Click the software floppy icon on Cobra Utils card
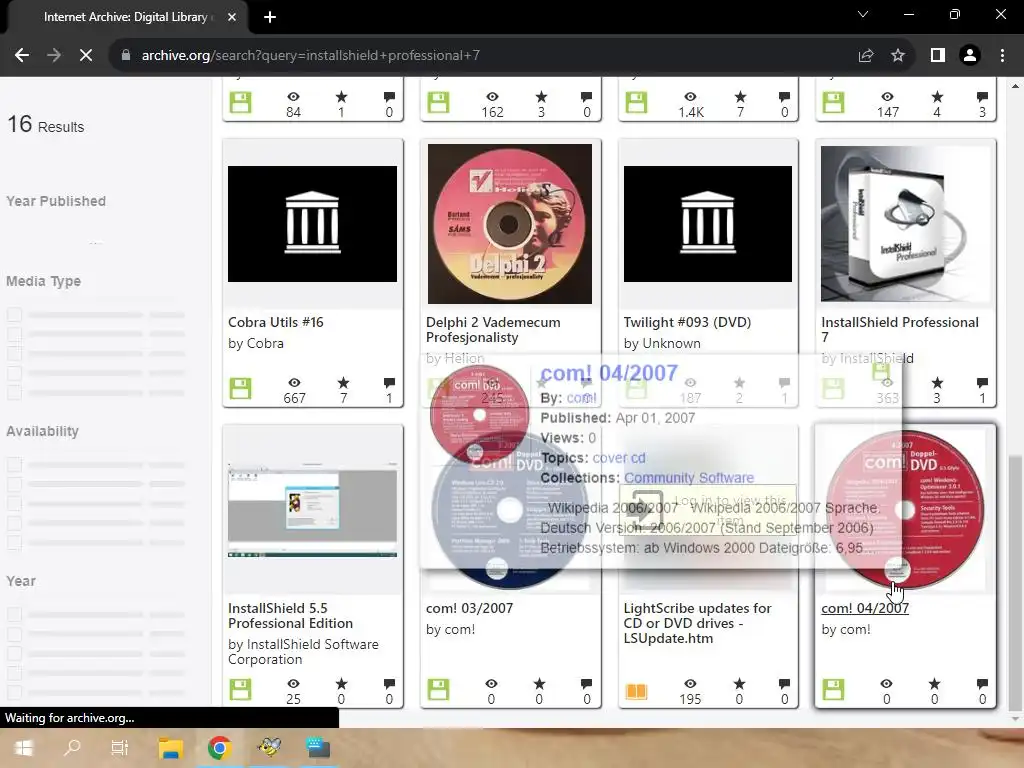The height and width of the screenshot is (768, 1024). tap(240, 389)
